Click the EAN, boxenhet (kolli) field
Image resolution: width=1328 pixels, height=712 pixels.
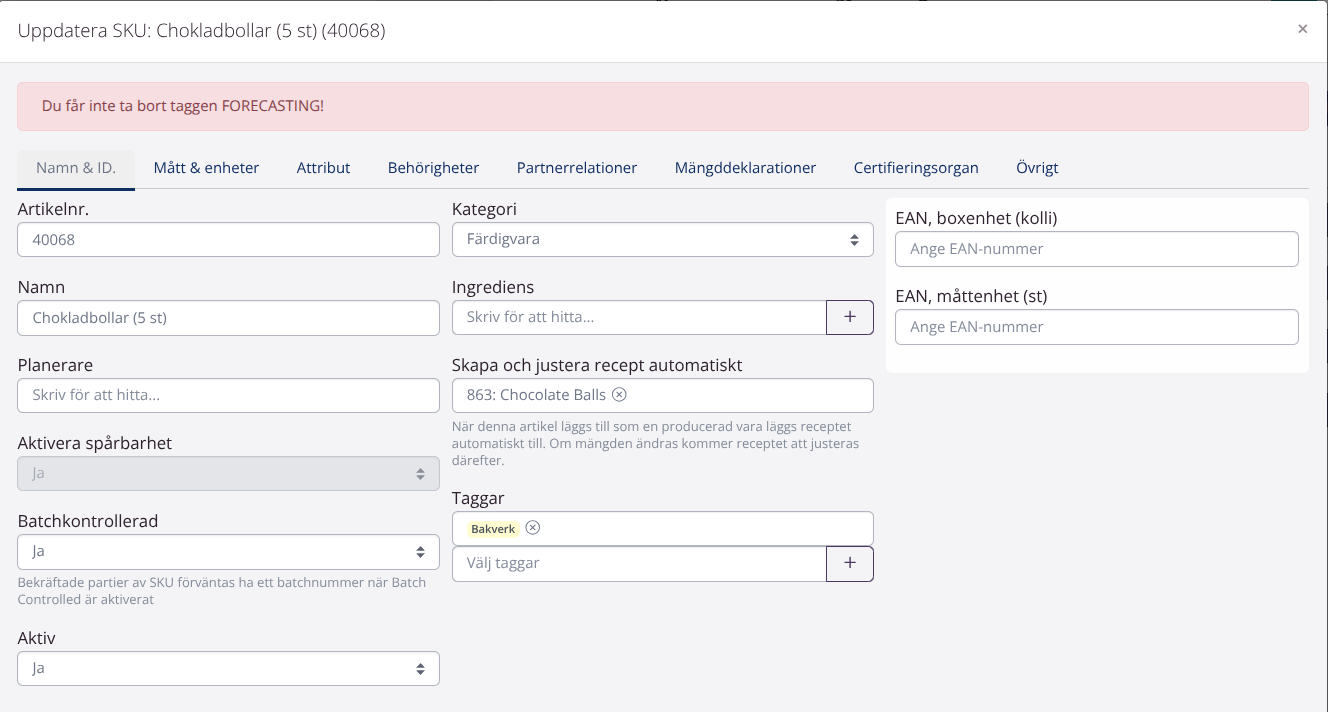pos(1096,249)
